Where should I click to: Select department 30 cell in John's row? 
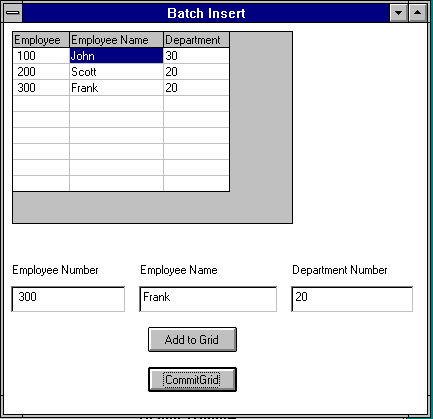pyautogui.click(x=196, y=55)
